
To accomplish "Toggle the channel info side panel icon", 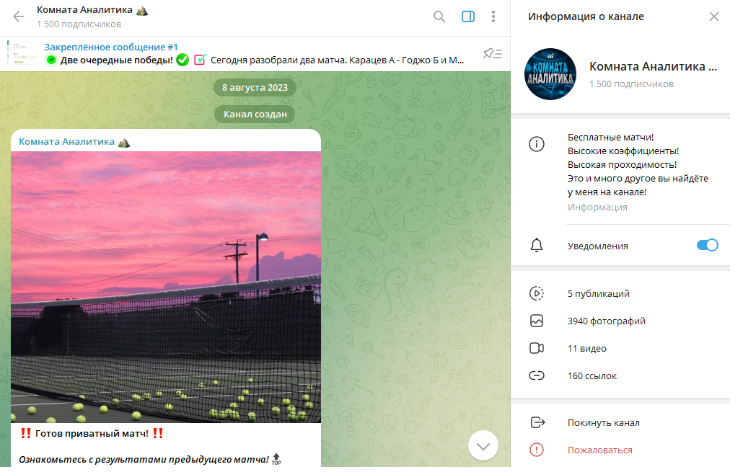I will coord(467,17).
